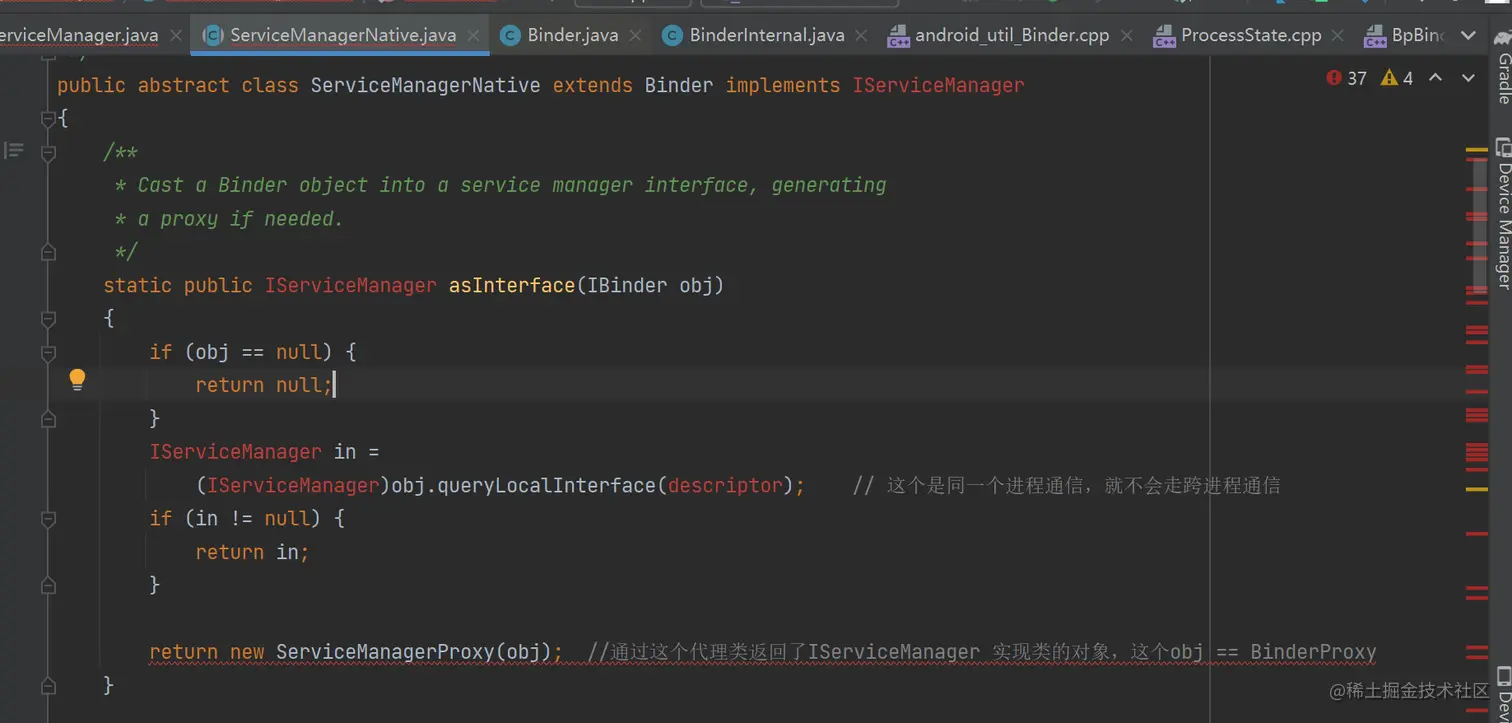Click the '(IServiceManager)' cast expression

coord(293,486)
